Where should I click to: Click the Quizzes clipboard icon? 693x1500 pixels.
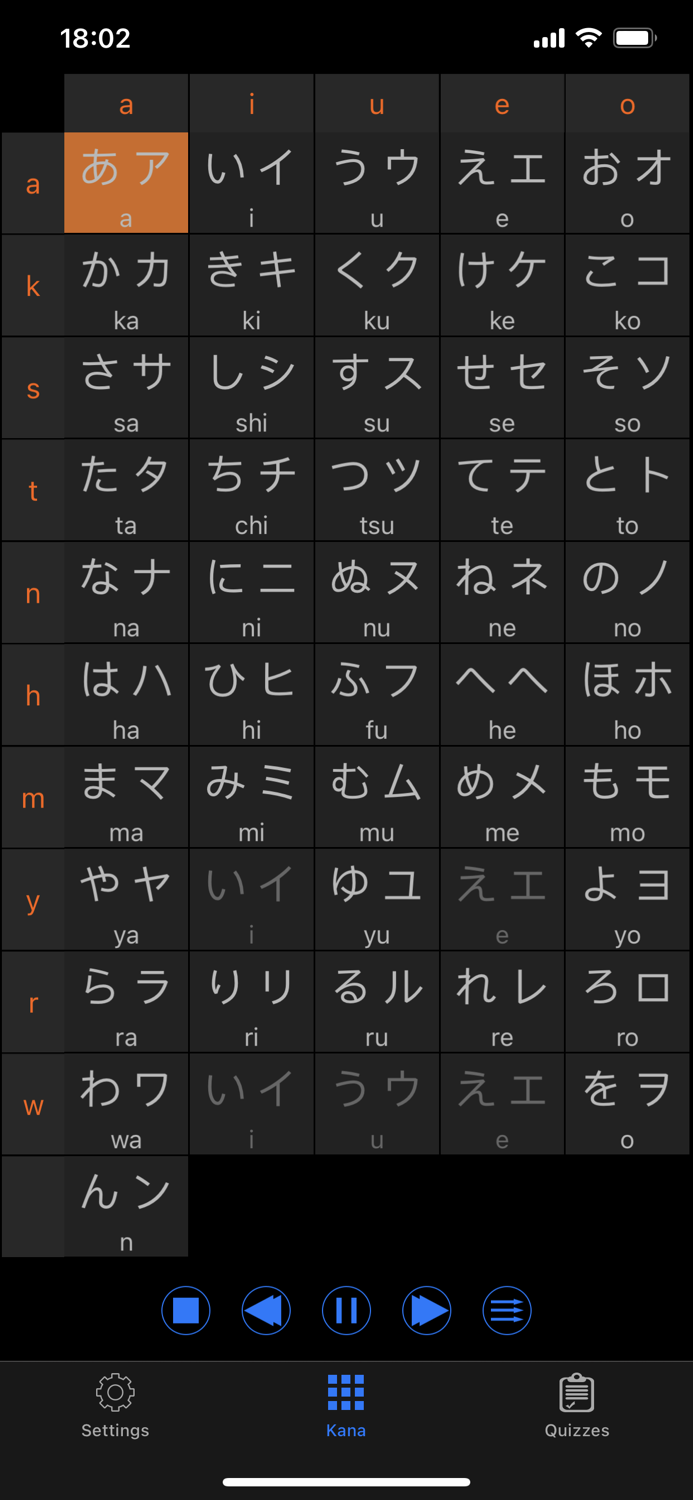(577, 1389)
